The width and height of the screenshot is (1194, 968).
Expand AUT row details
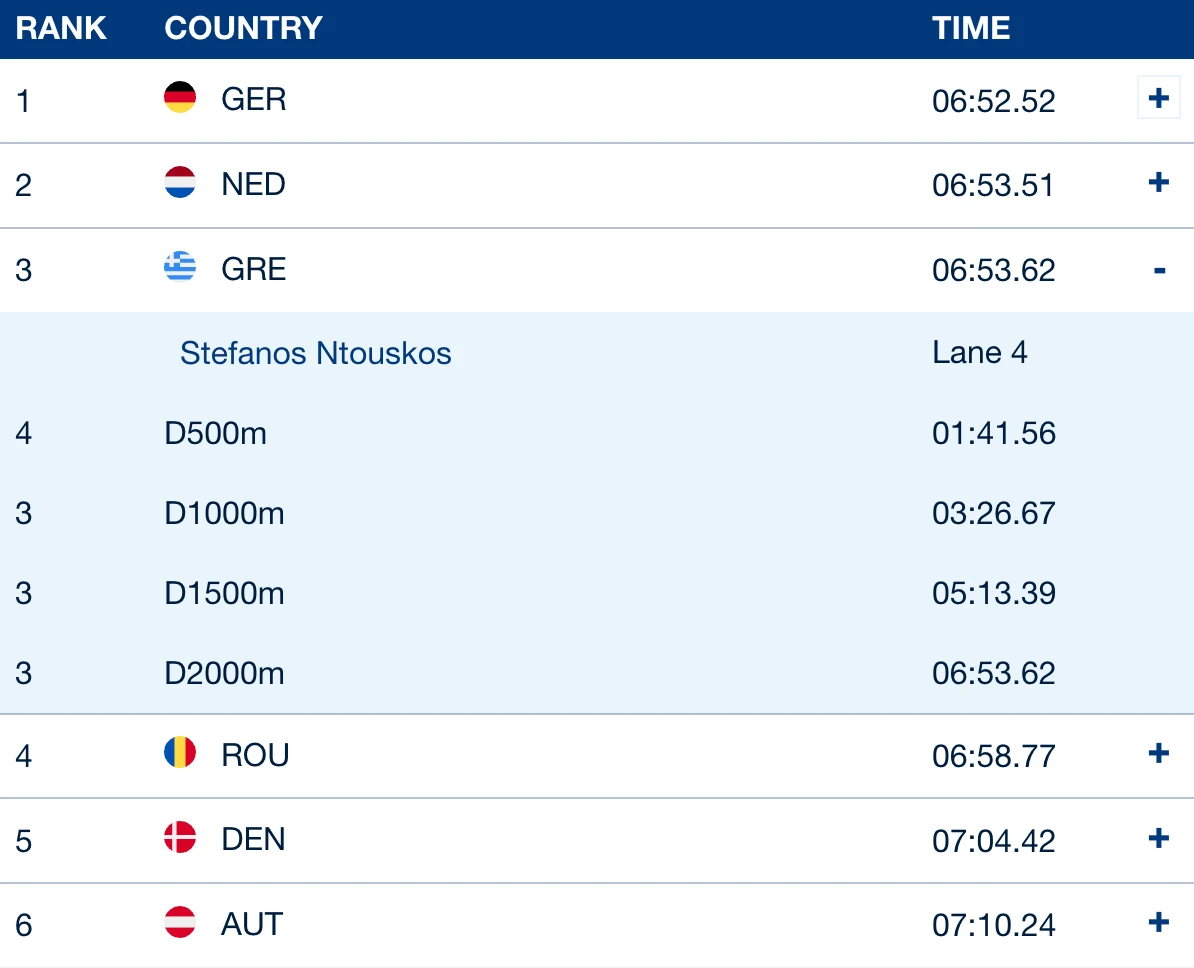pos(1158,922)
